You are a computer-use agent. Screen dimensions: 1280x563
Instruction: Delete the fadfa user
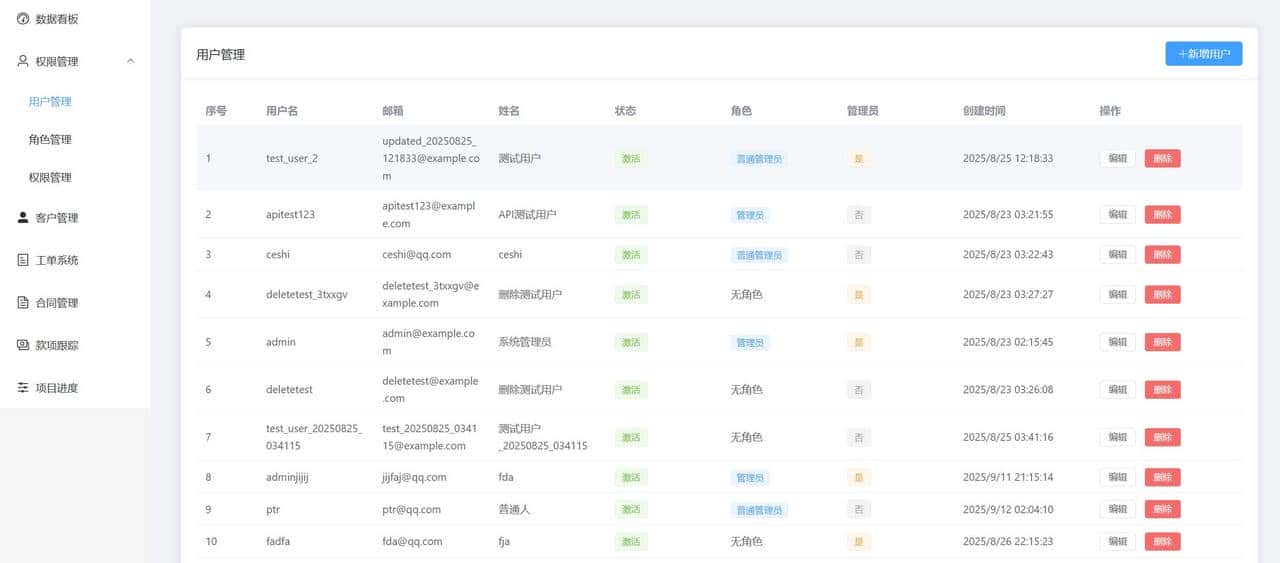[1163, 541]
